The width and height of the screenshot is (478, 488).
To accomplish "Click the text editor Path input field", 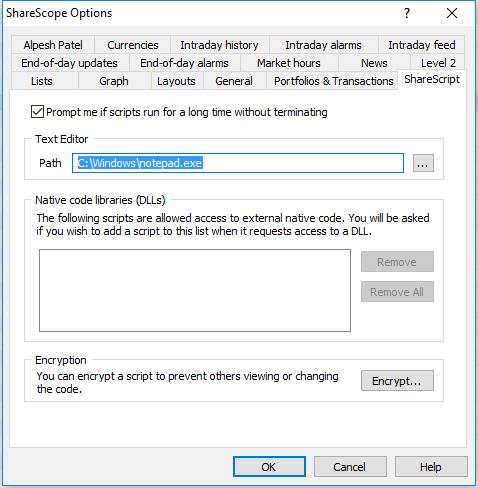I will pos(238,163).
